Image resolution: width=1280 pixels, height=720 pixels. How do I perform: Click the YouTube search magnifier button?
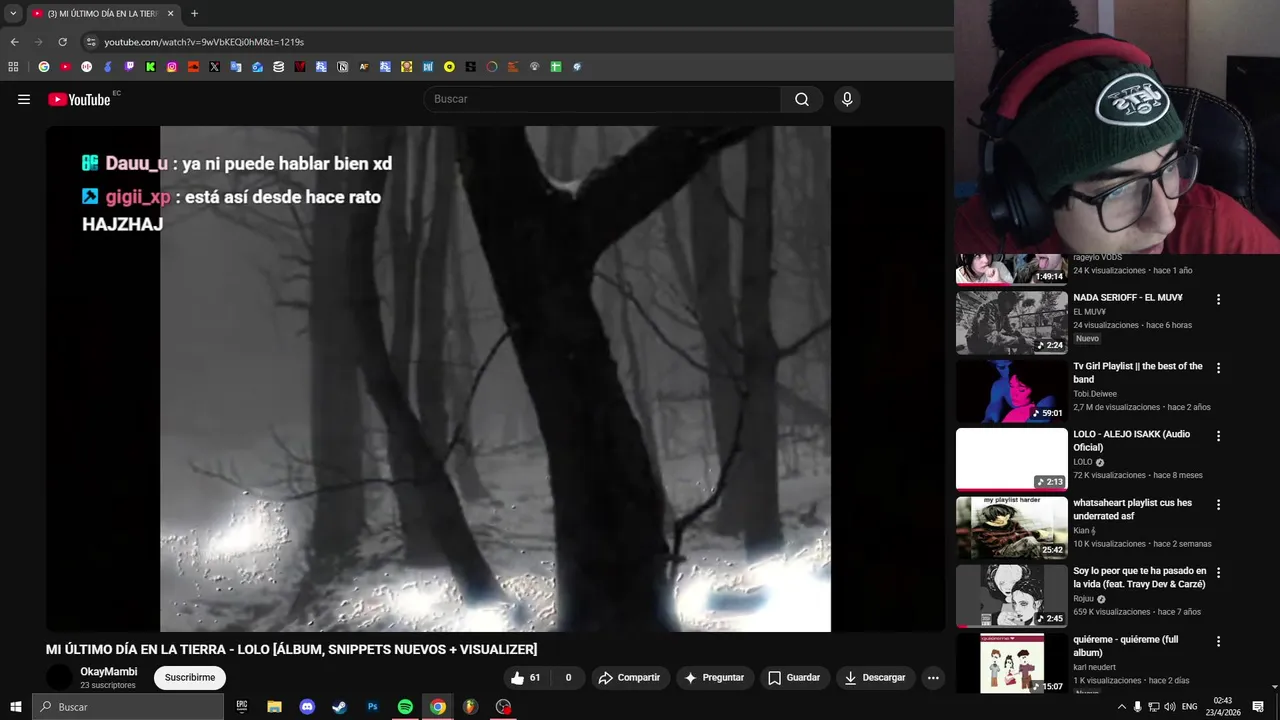click(802, 99)
